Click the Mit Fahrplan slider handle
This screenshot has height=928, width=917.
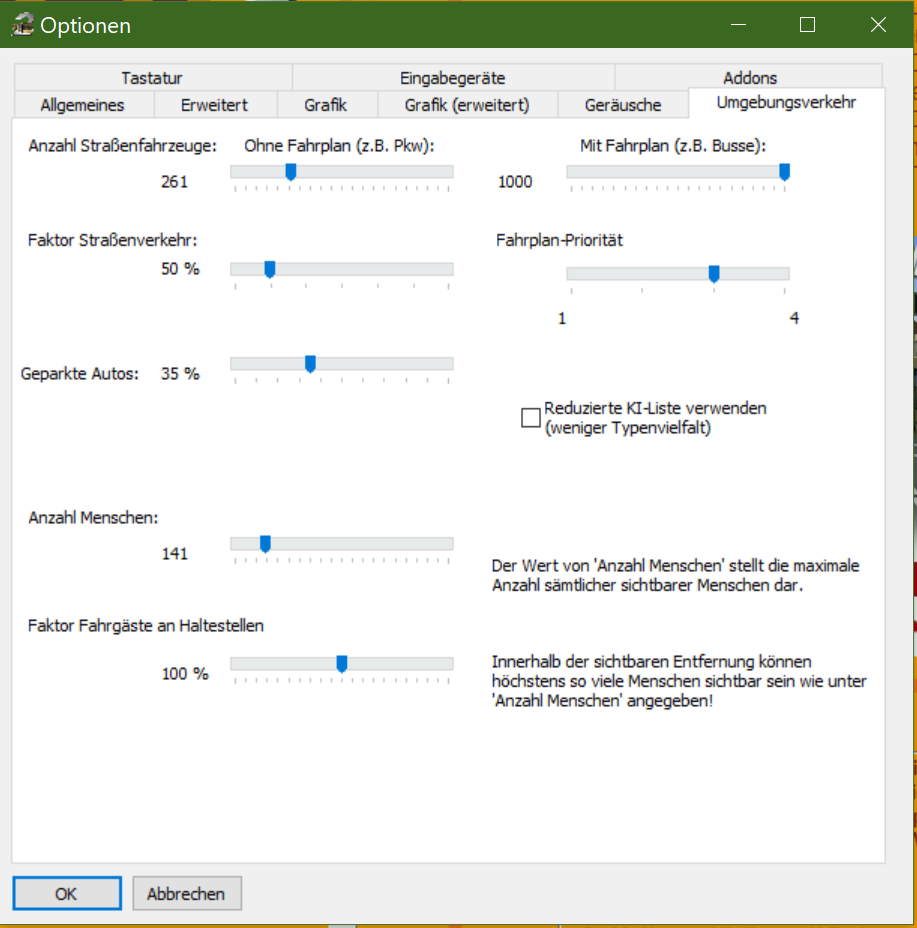click(784, 173)
